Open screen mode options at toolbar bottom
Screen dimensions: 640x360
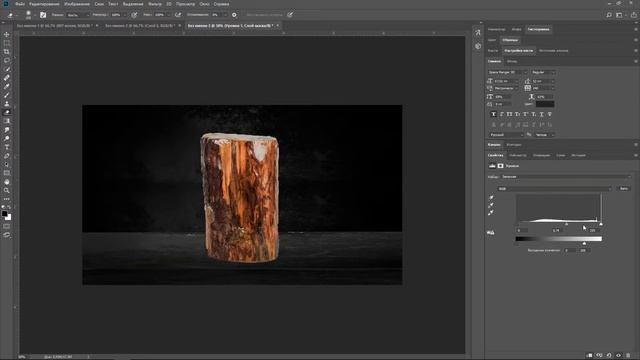7,235
